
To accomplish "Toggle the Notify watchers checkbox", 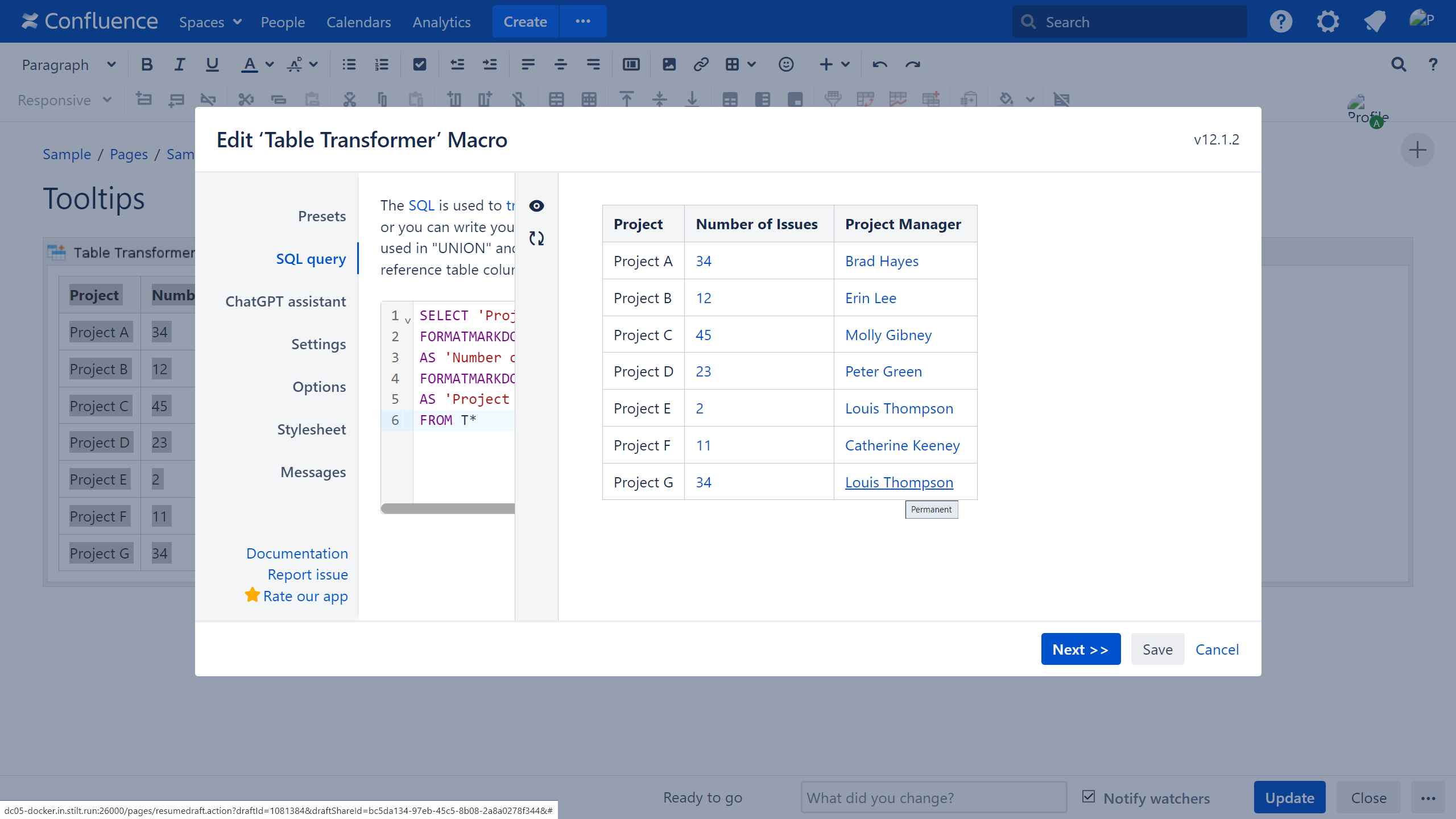I will pos(1089,796).
